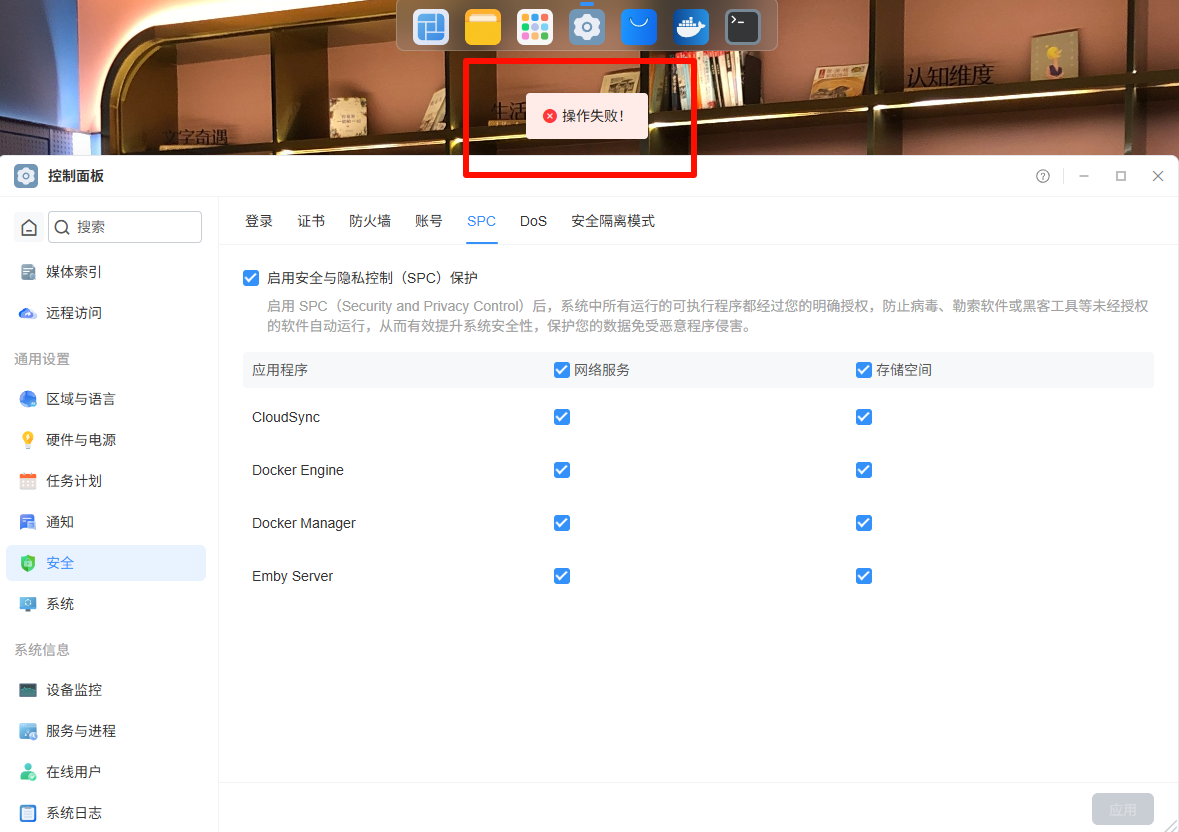The height and width of the screenshot is (832, 1179).
Task: Click the 在线用户 person icon
Action: pyautogui.click(x=28, y=772)
